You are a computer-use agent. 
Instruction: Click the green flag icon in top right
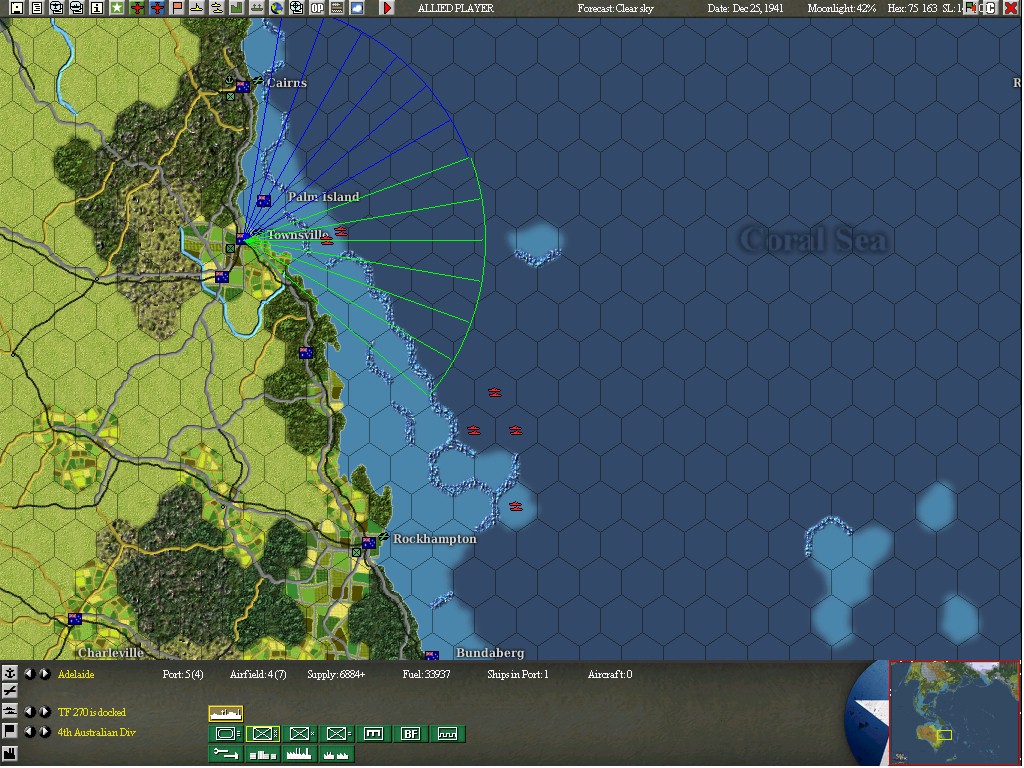pos(971,8)
